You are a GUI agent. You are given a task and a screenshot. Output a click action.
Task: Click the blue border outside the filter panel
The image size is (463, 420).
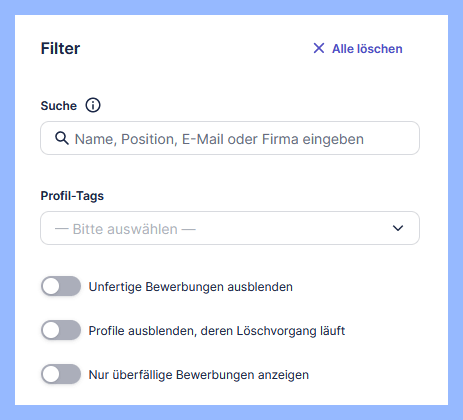231,7
